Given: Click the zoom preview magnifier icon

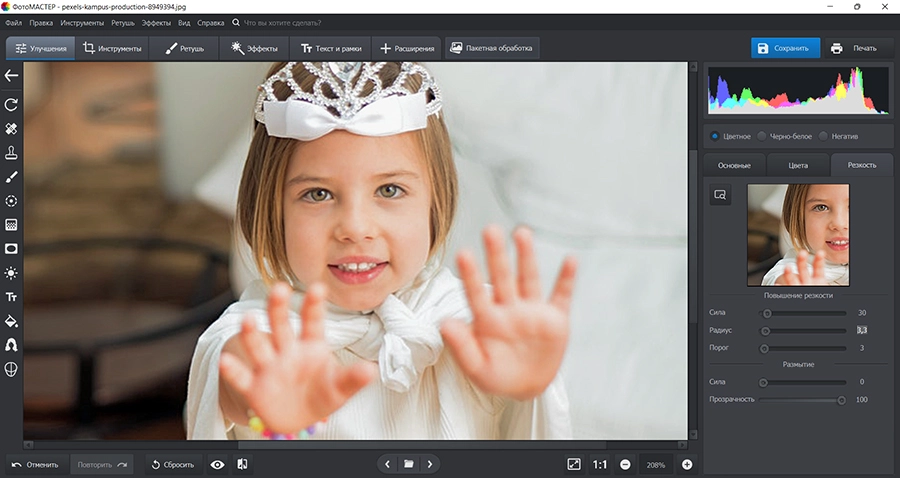Looking at the screenshot, I should coord(720,195).
